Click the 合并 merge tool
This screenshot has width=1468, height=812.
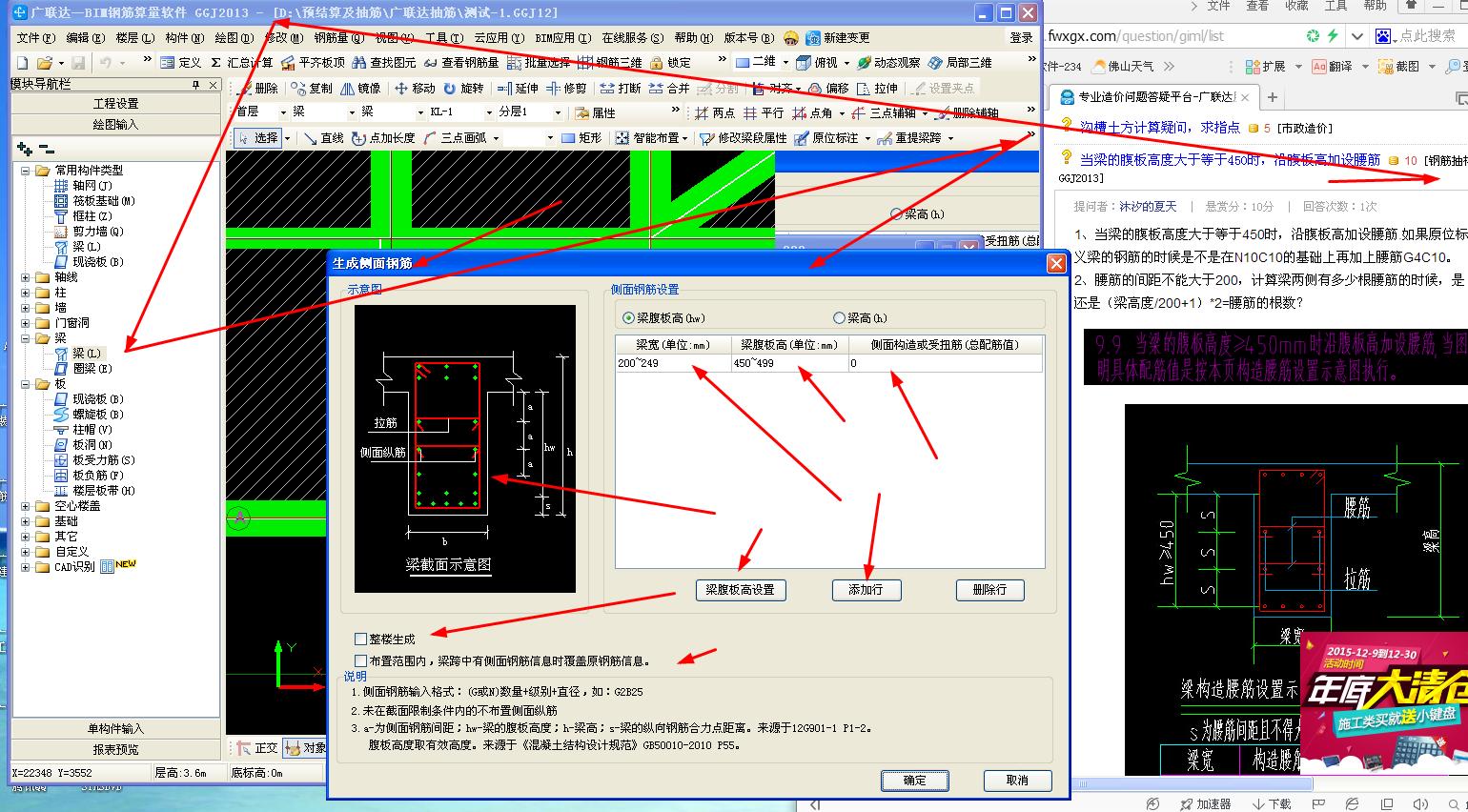pos(668,88)
